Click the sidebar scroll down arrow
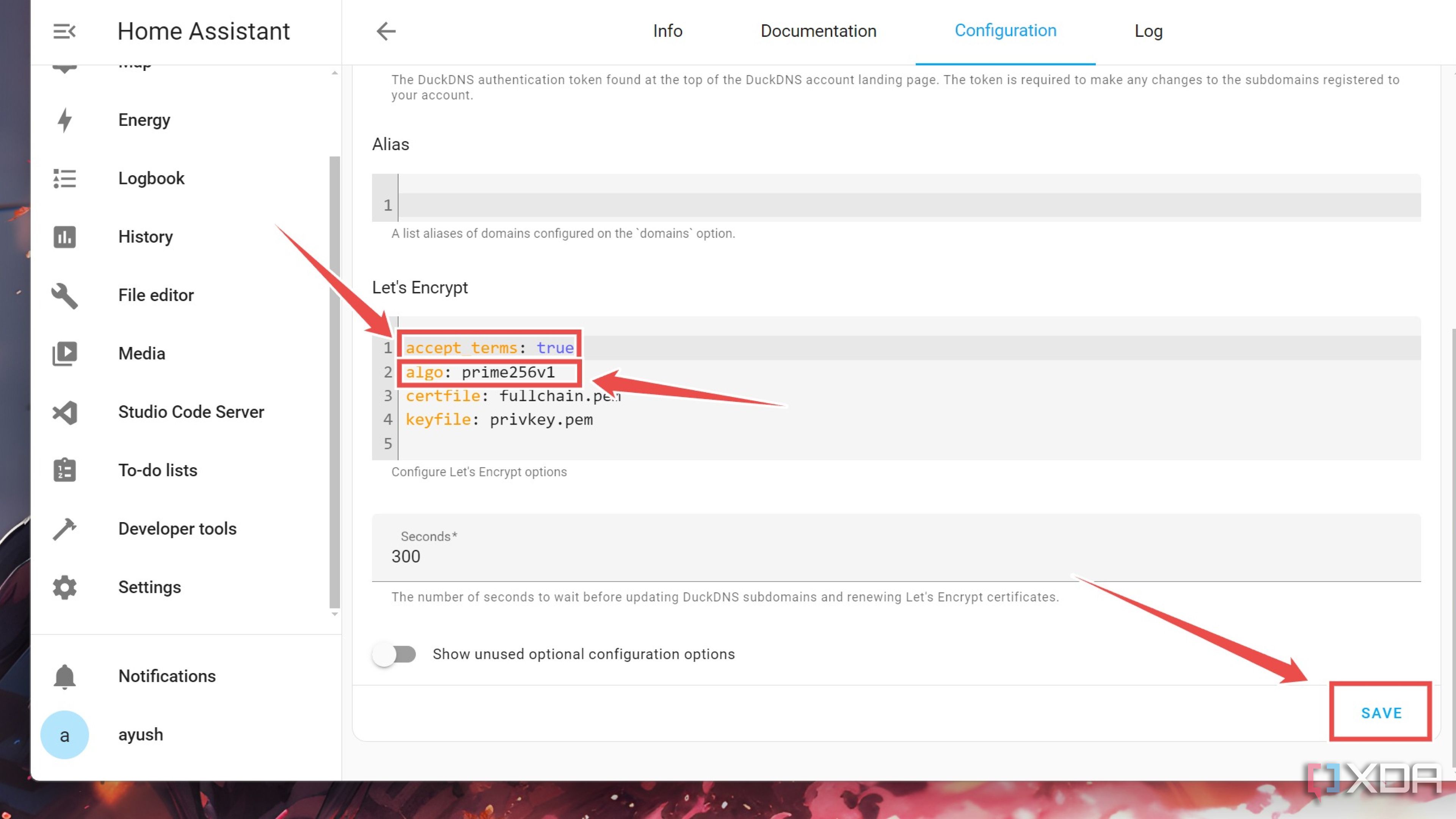The height and width of the screenshot is (819, 1456). point(334,614)
